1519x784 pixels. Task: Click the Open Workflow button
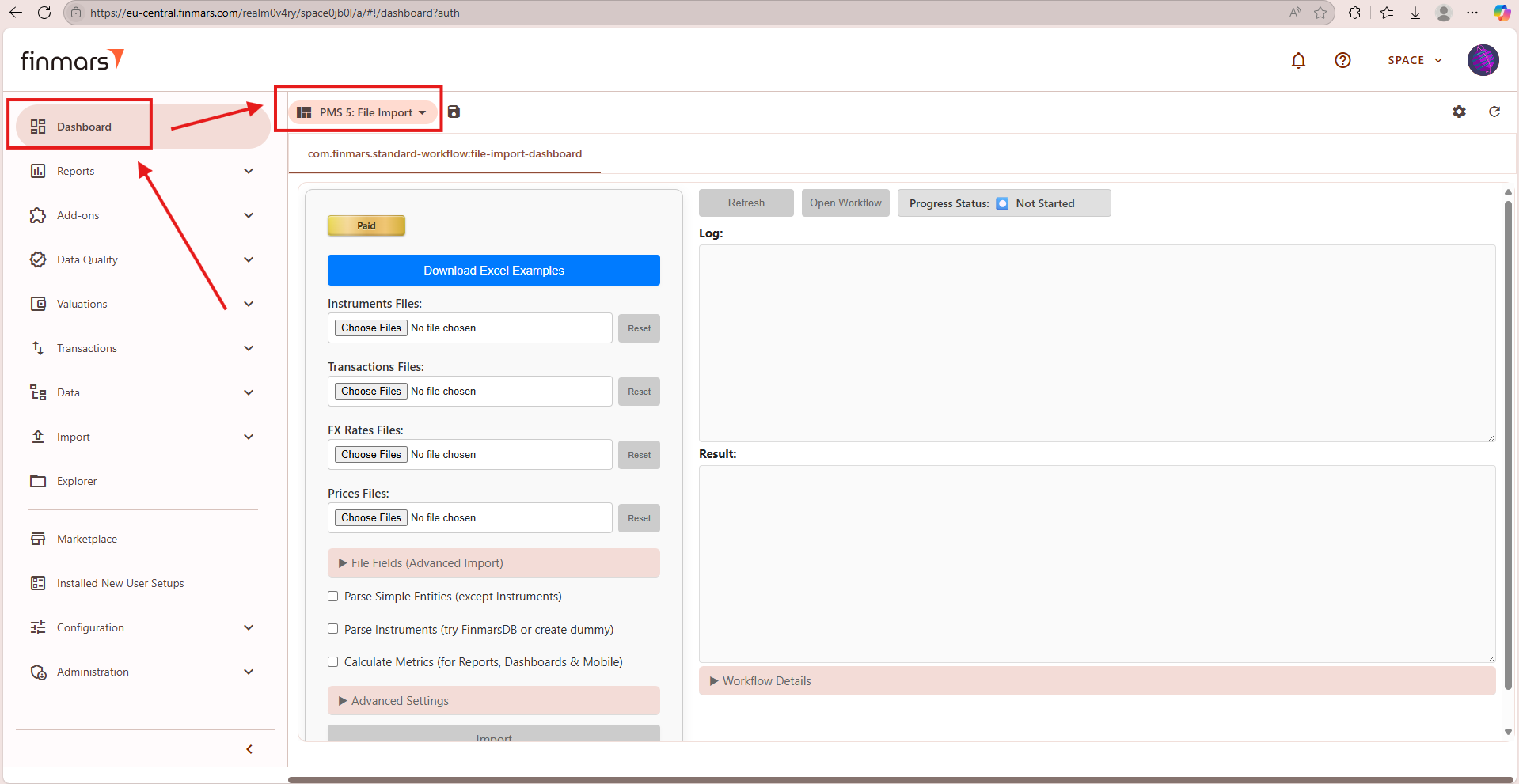click(x=845, y=203)
